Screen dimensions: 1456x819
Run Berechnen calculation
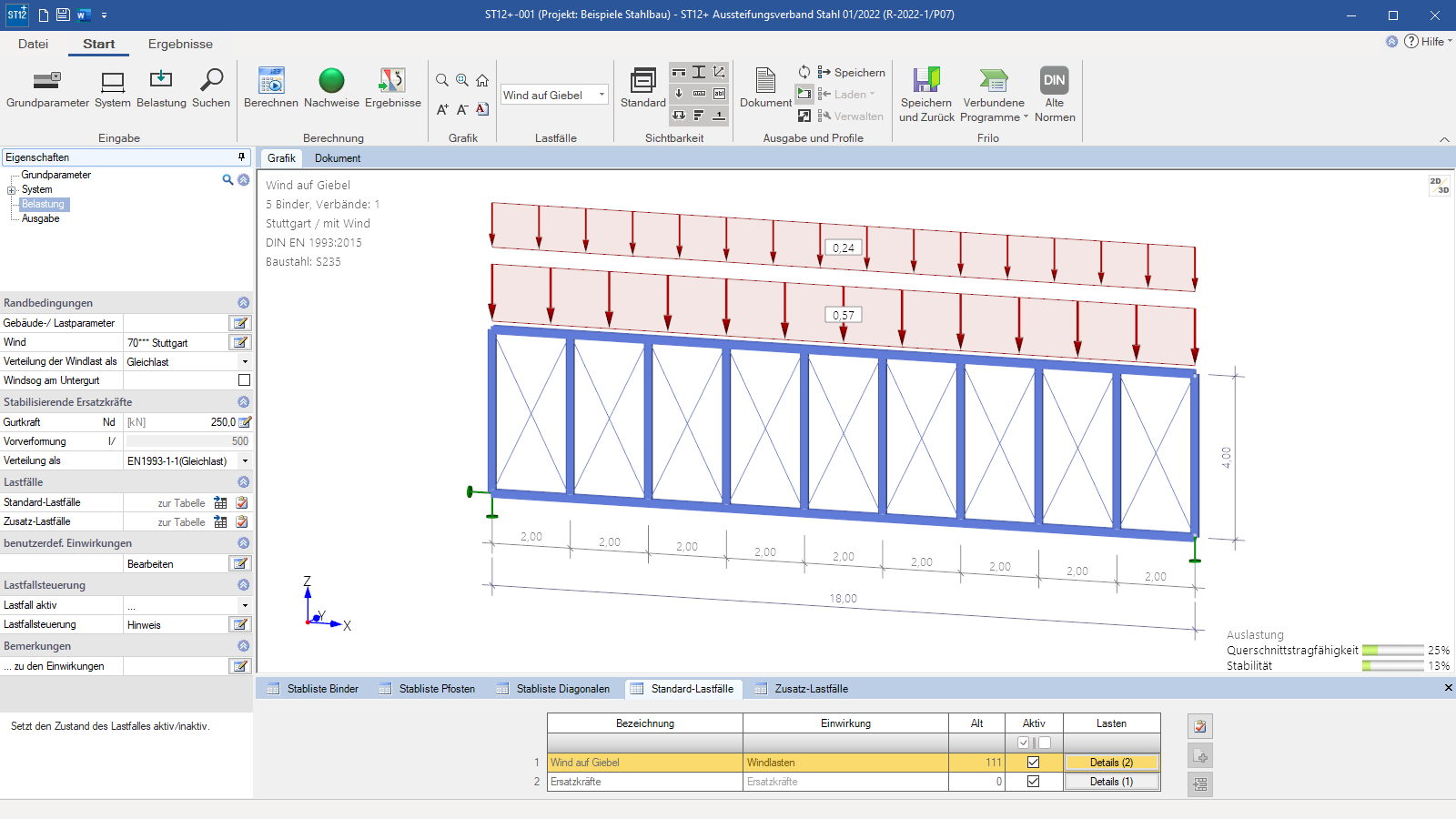coord(271,88)
